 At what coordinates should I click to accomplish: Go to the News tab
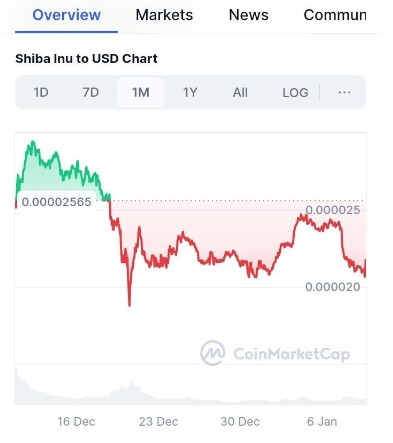249,15
